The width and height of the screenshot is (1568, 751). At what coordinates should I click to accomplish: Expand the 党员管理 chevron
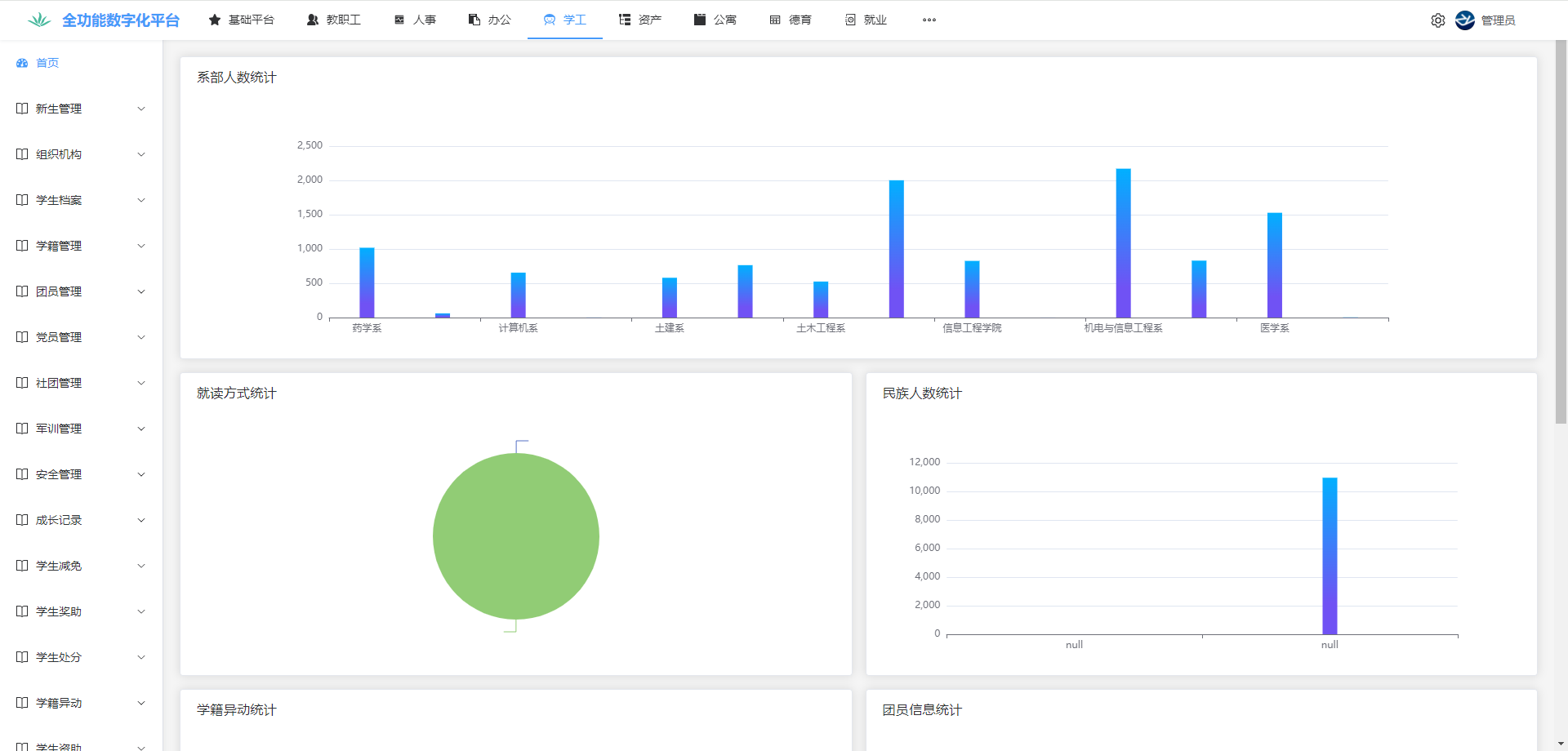[x=141, y=337]
